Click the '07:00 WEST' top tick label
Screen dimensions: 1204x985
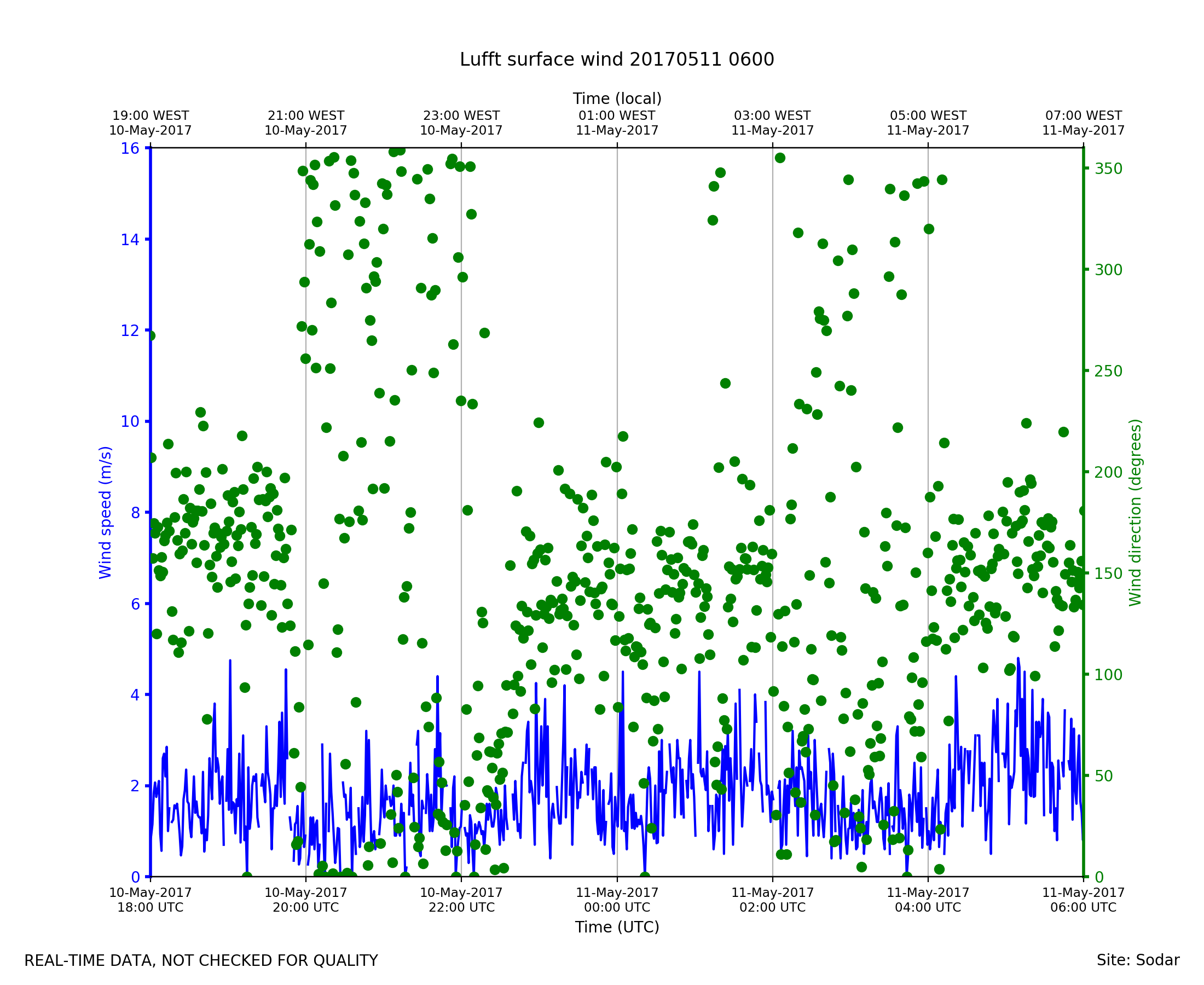point(1083,116)
